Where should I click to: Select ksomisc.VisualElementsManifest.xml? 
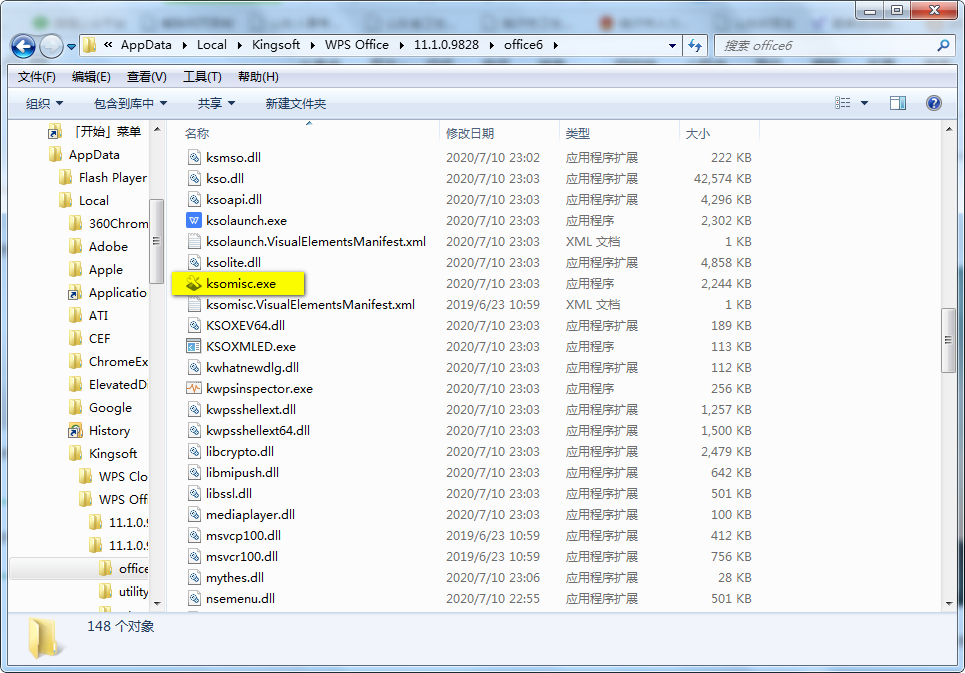[310, 305]
